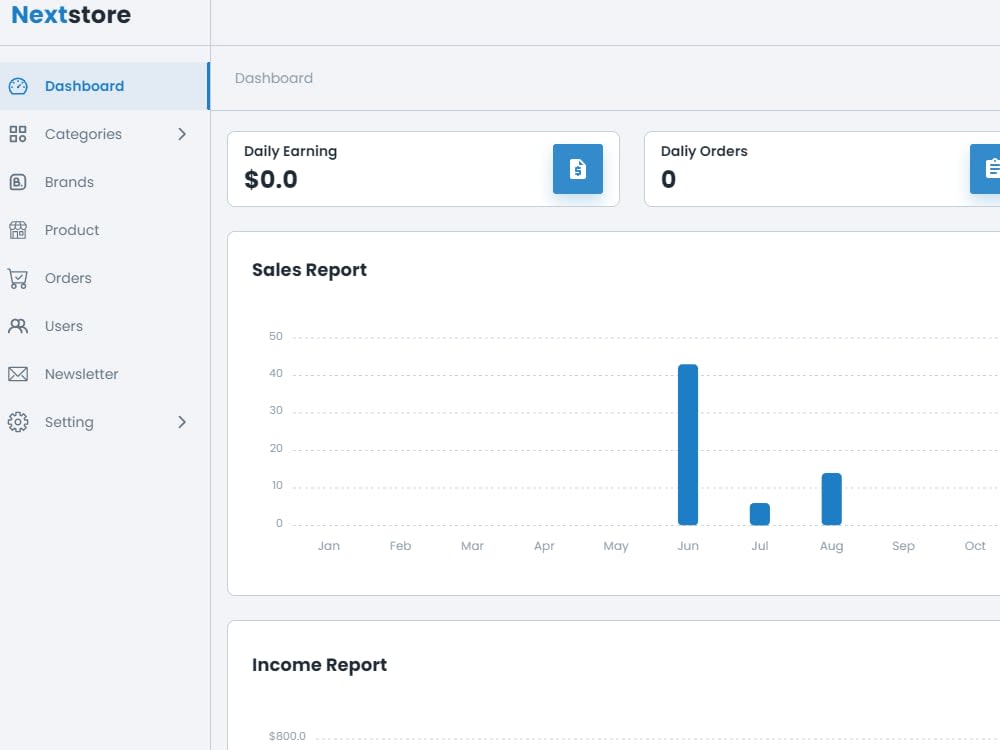Click the Daily Earning invoice icon

click(x=578, y=169)
